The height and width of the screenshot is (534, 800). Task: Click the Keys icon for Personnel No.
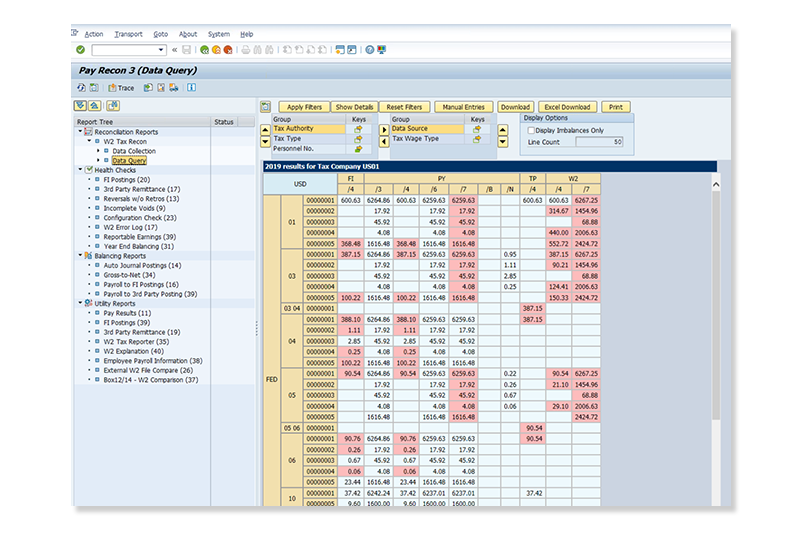point(359,149)
